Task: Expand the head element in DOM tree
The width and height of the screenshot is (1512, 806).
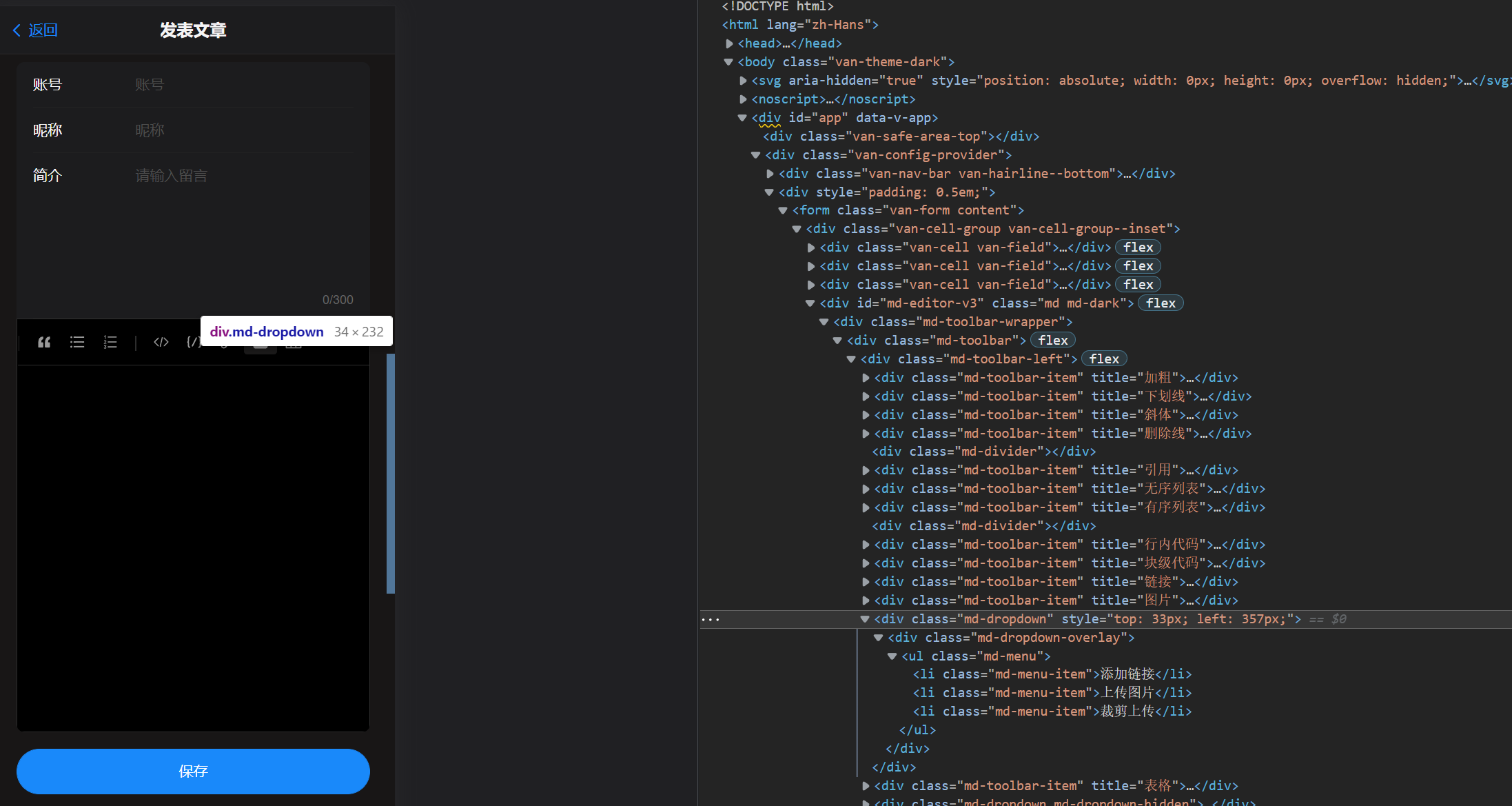Action: (x=729, y=43)
